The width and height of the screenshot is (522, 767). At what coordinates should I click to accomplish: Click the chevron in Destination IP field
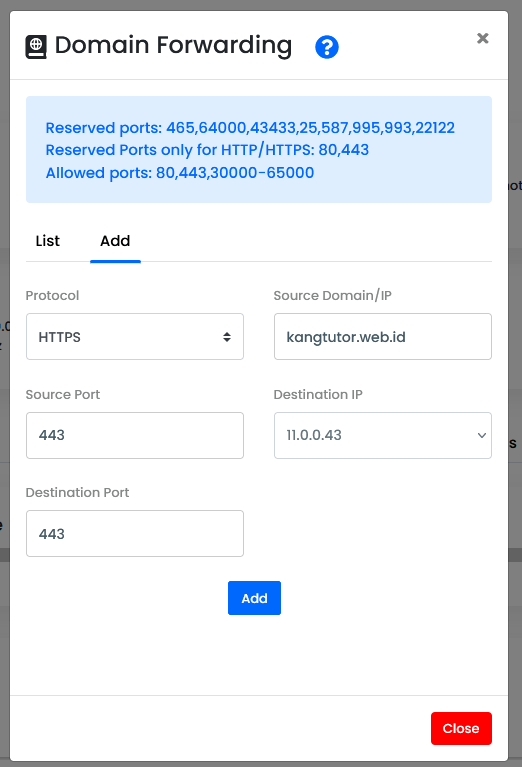(482, 435)
